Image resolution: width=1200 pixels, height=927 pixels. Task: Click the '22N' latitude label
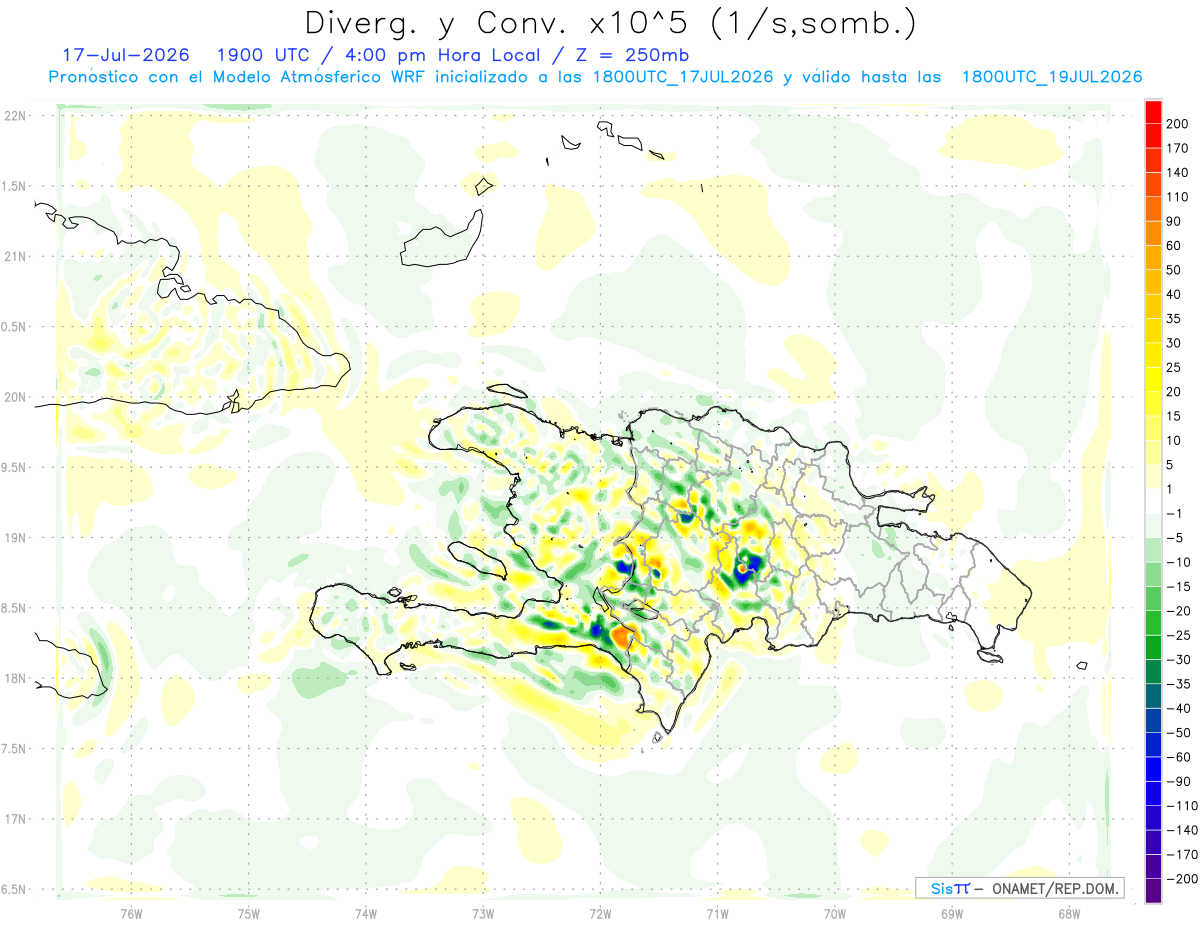coord(15,116)
